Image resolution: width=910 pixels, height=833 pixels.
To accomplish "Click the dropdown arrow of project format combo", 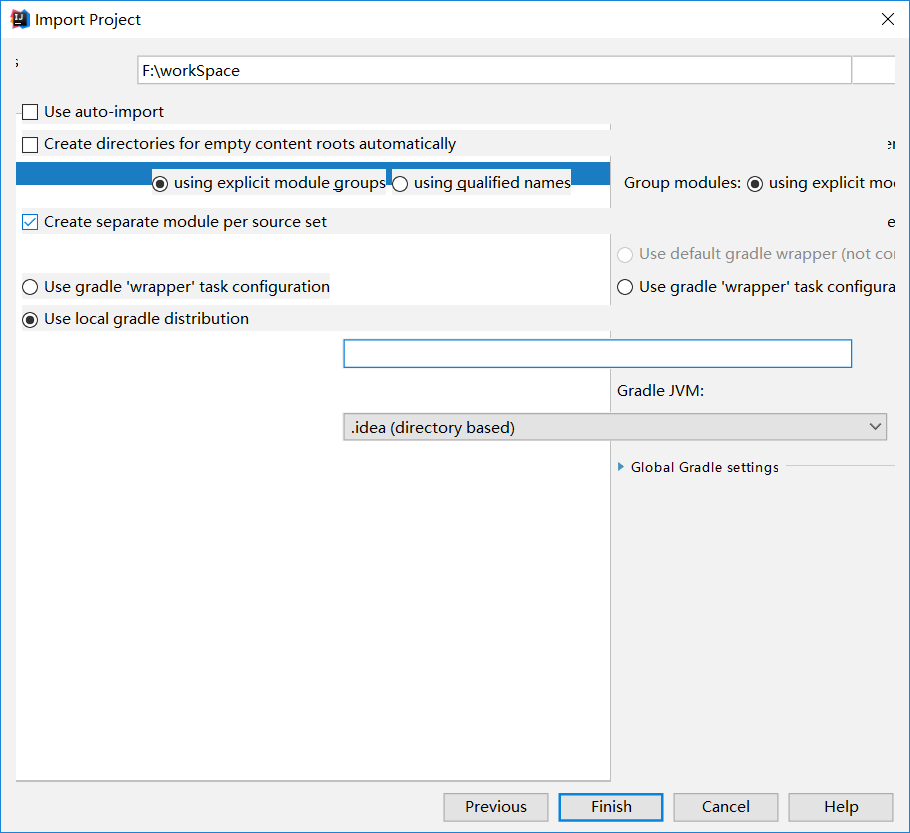I will tap(876, 427).
